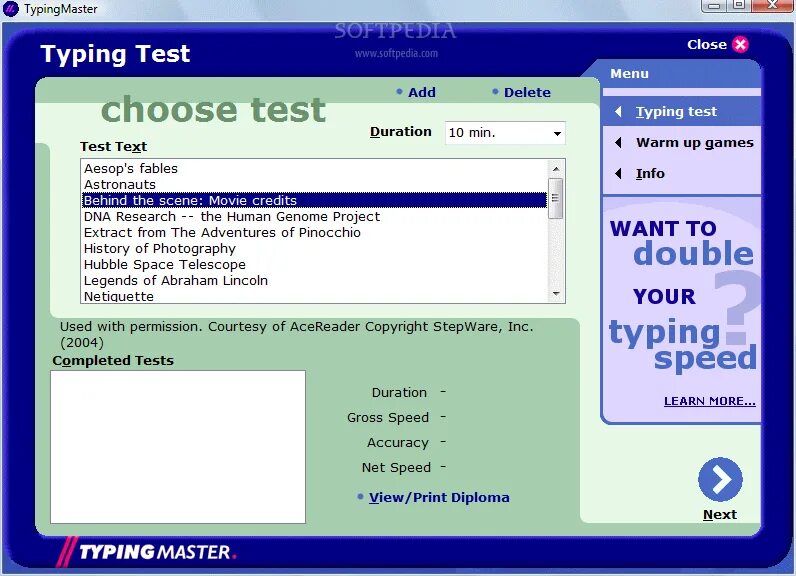
Task: Select Aesop's fables test text
Action: (314, 168)
